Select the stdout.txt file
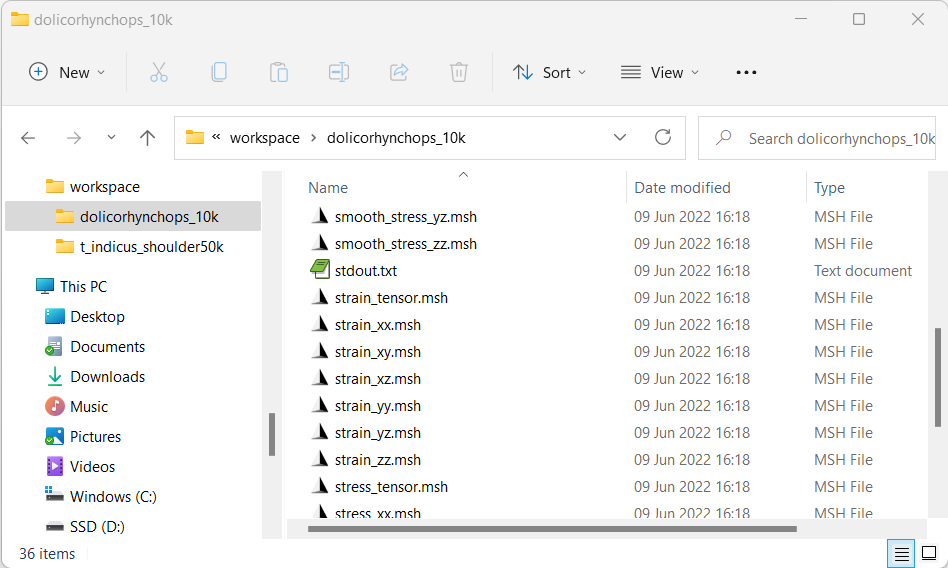Image resolution: width=948 pixels, height=568 pixels. click(x=366, y=271)
